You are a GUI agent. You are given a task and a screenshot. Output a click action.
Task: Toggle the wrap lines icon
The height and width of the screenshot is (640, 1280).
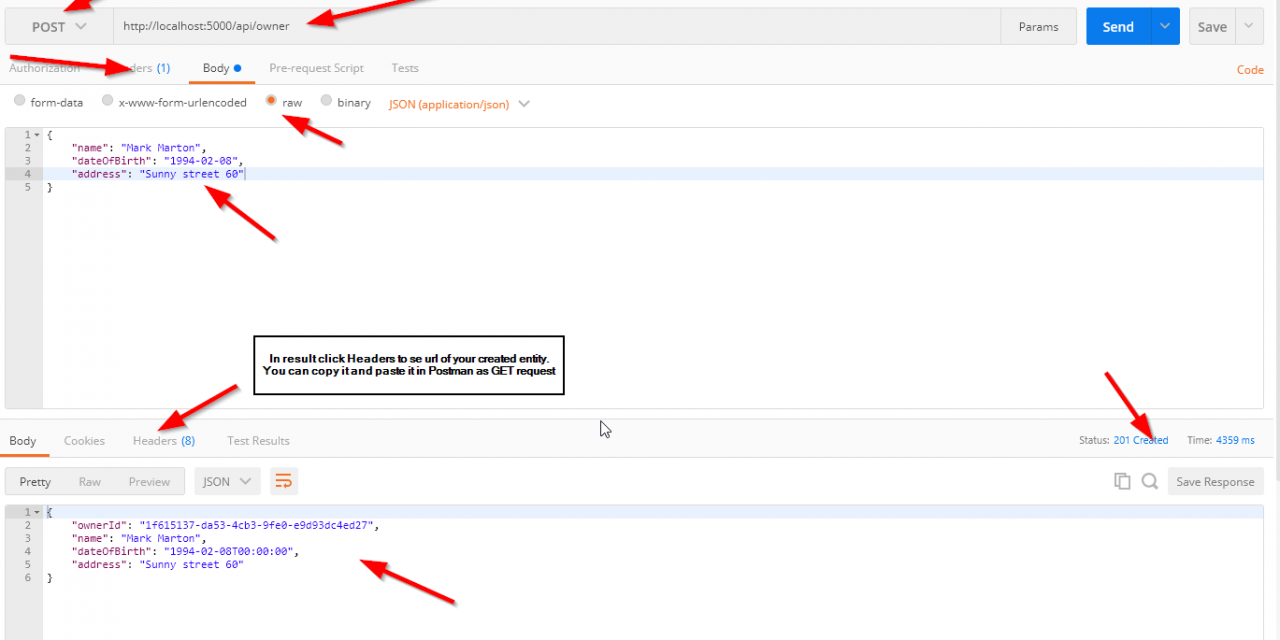[283, 481]
